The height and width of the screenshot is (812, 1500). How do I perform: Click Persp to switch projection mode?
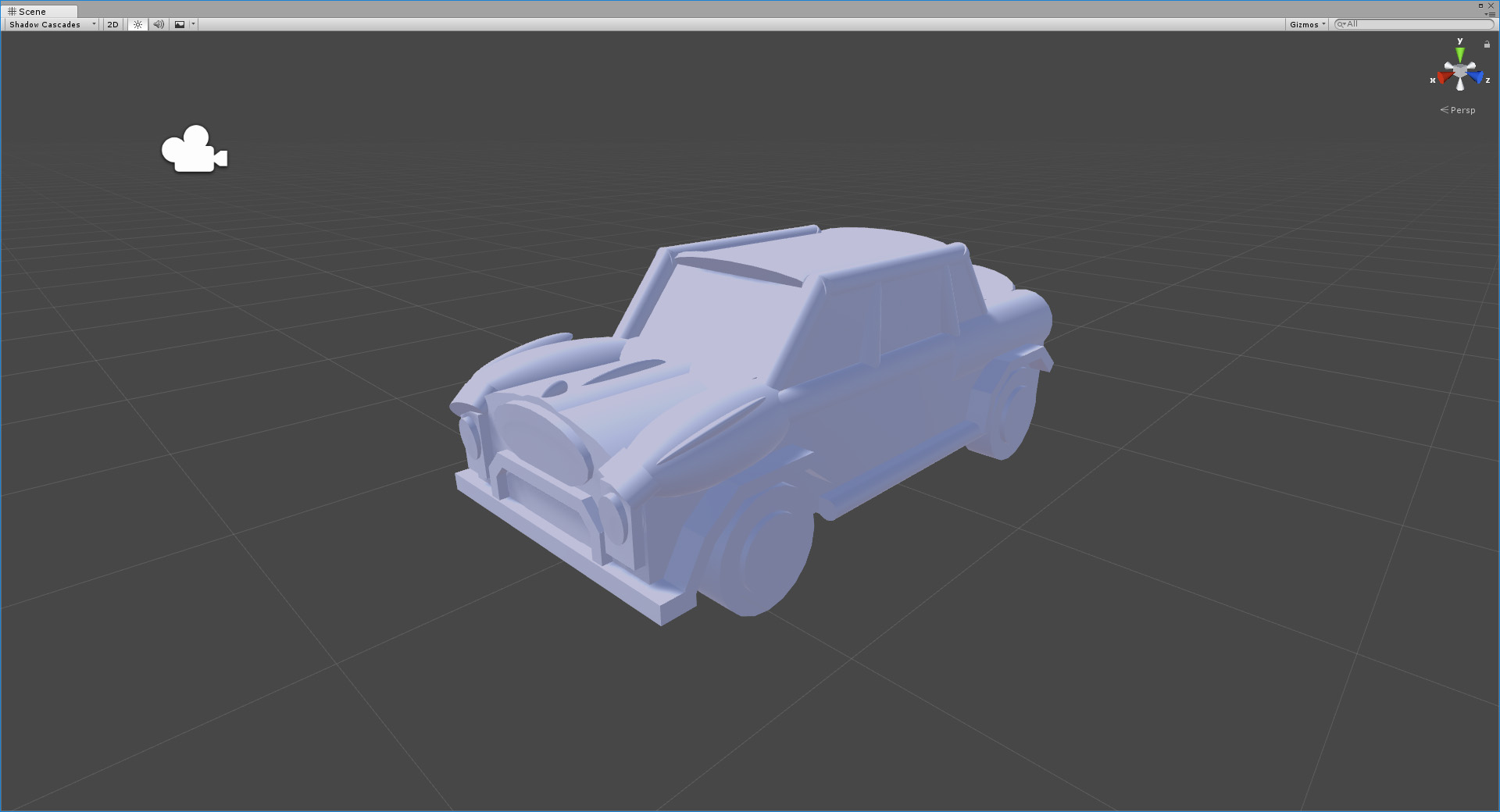pyautogui.click(x=1462, y=109)
